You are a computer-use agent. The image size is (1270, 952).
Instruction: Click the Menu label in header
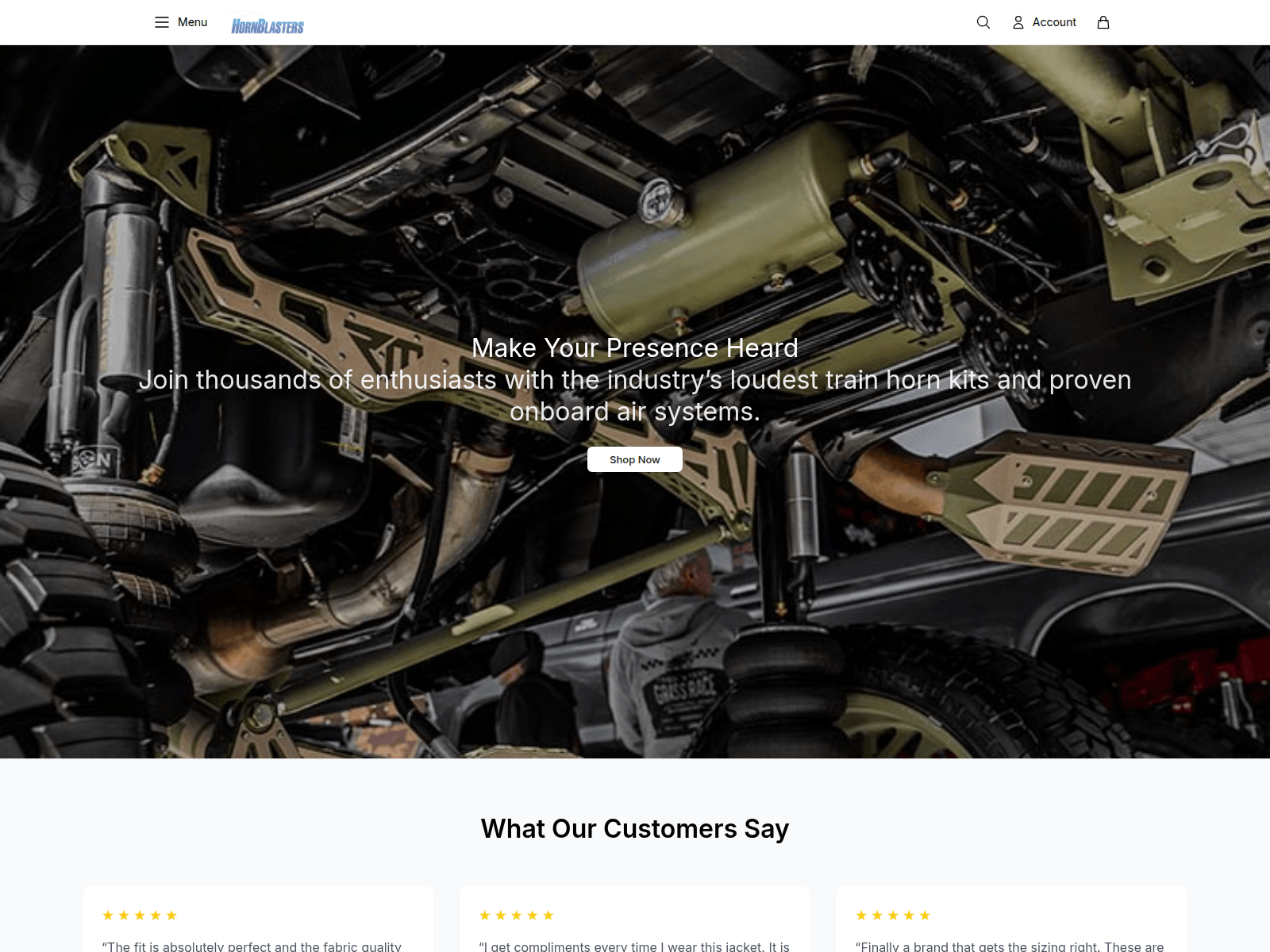point(192,22)
